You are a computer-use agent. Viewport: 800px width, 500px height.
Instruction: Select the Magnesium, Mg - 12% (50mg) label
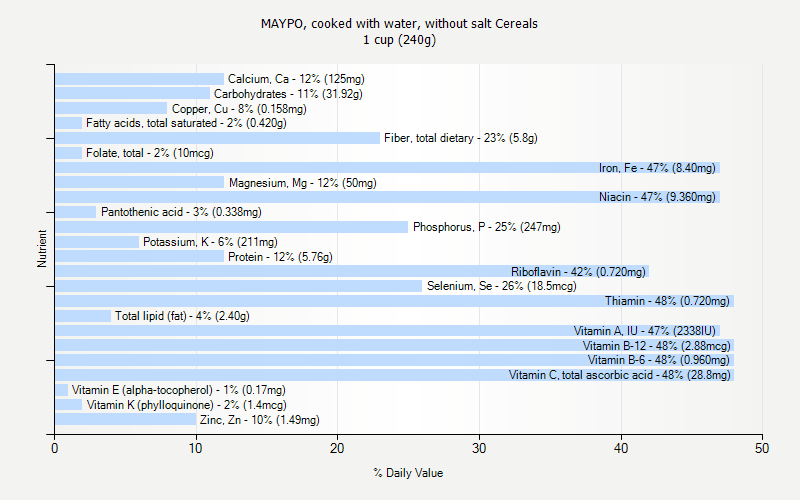pos(303,183)
